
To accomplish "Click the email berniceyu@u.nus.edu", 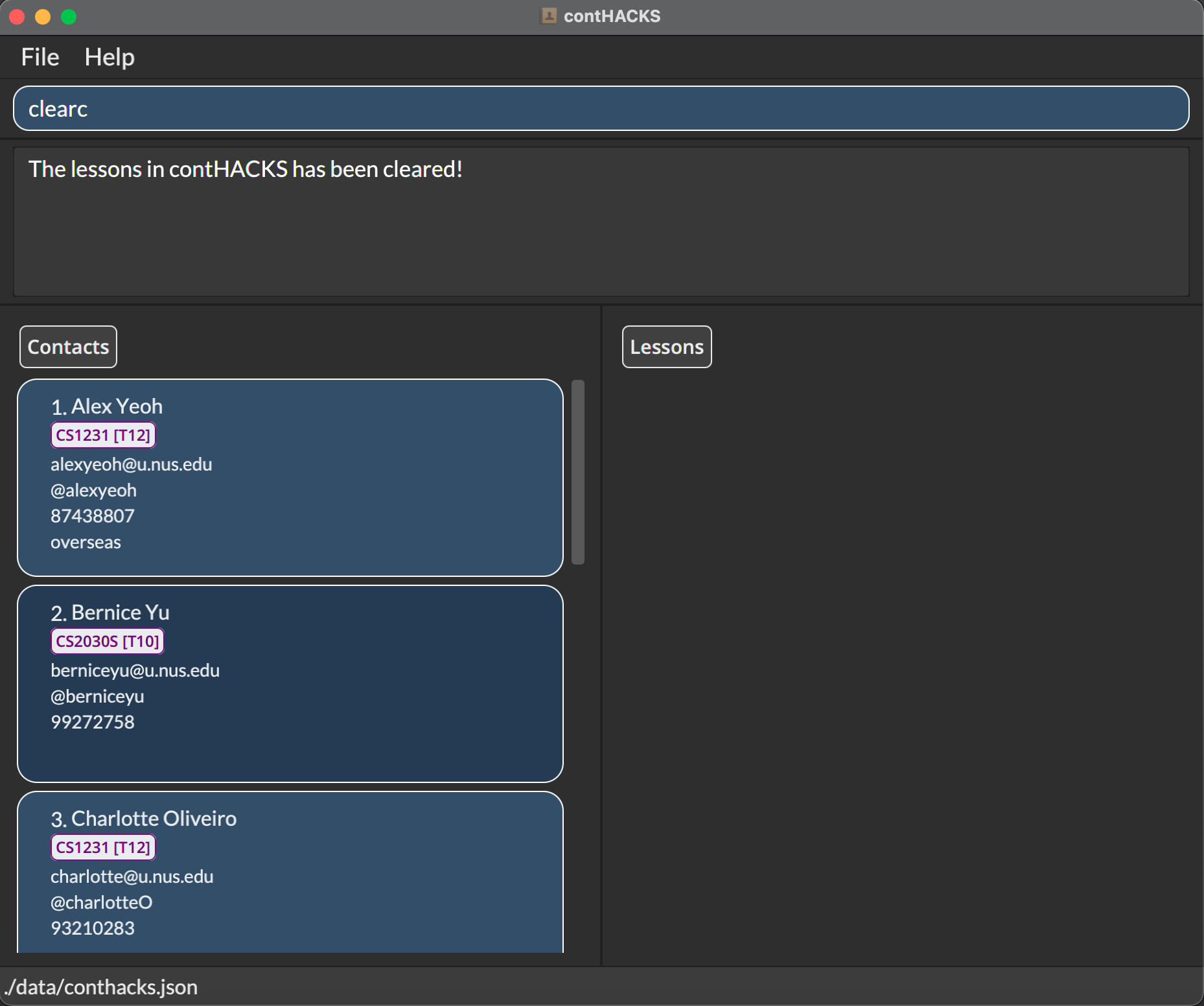I will pos(135,670).
